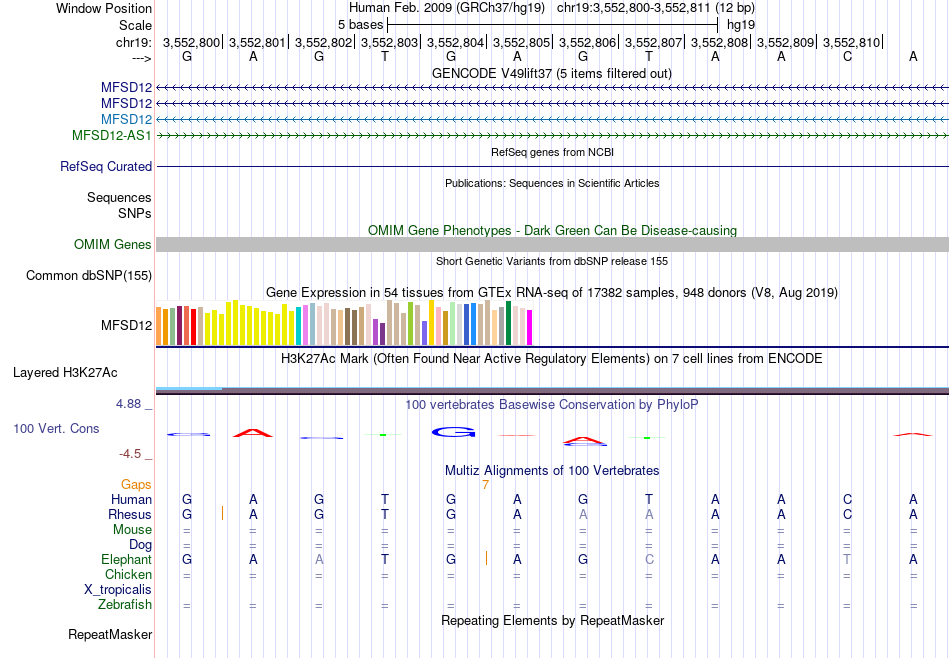Screen dimensions: 950x658
Task: Open Repeating Elements by RepeatMasker title
Action: 553,620
